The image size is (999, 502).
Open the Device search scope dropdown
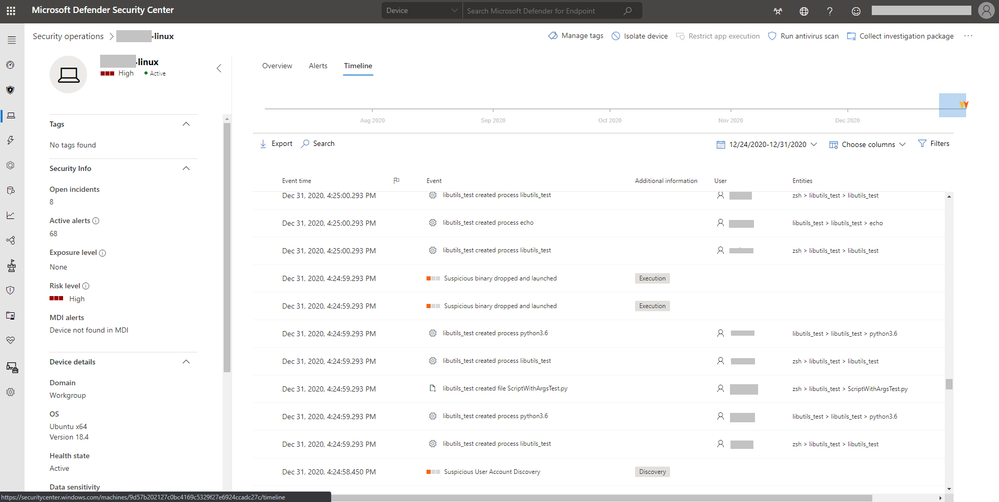421,11
